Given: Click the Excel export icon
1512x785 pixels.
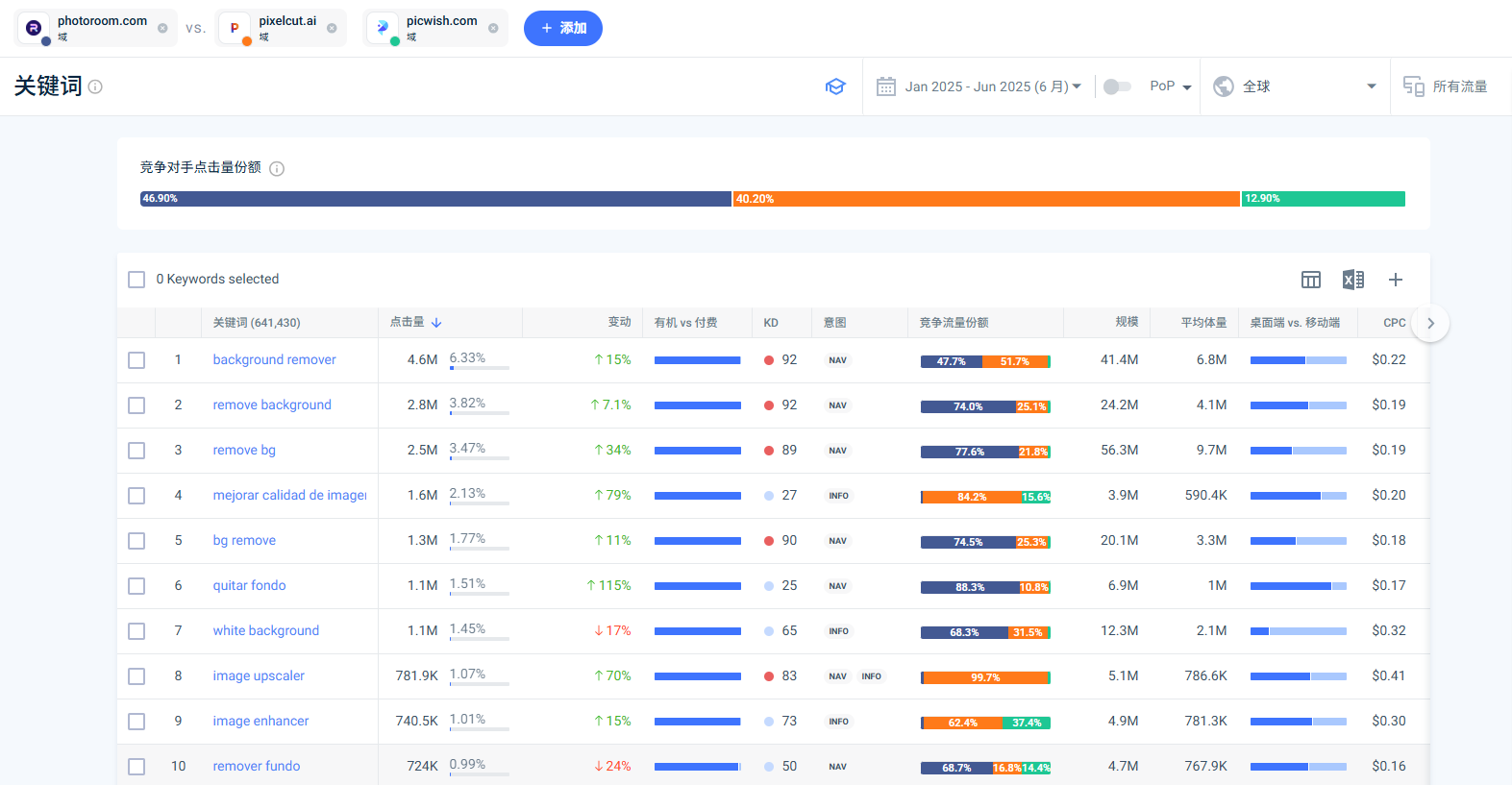Looking at the screenshot, I should [x=1352, y=280].
